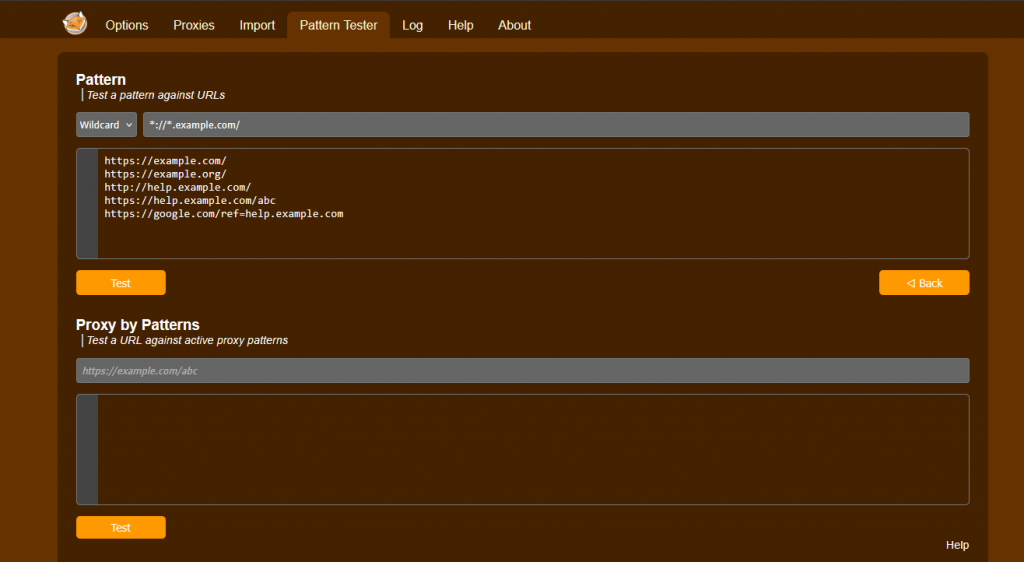Open the Help tab
Screen dimensions: 1024x562
[x=460, y=25]
